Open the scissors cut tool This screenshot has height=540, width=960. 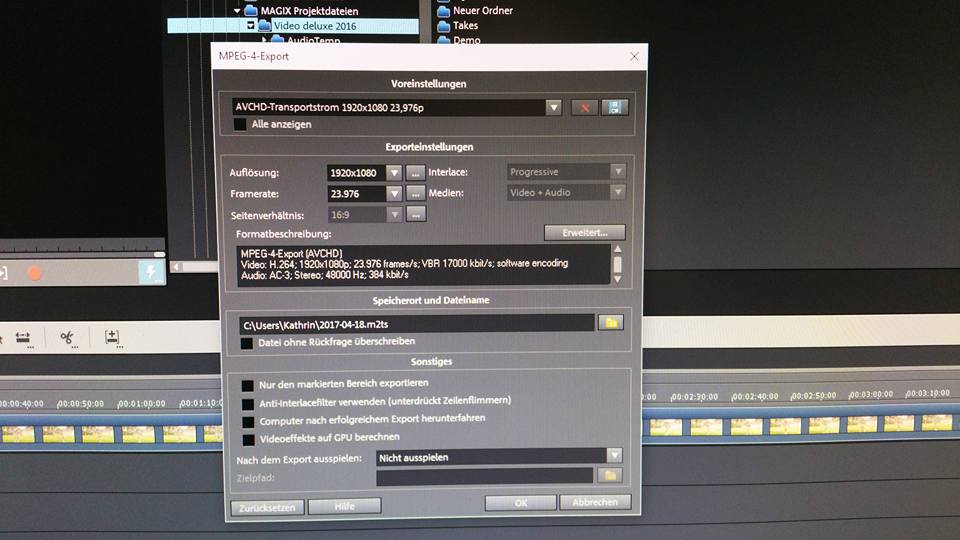coord(68,338)
